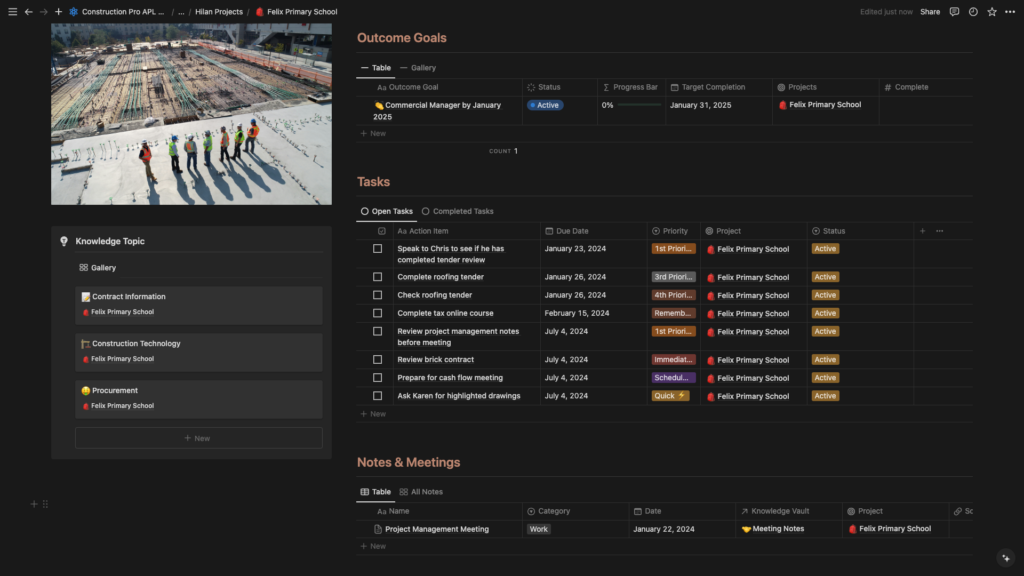Open the three-dot page options menu
Image resolution: width=1024 pixels, height=576 pixels.
pyautogui.click(x=1010, y=12)
